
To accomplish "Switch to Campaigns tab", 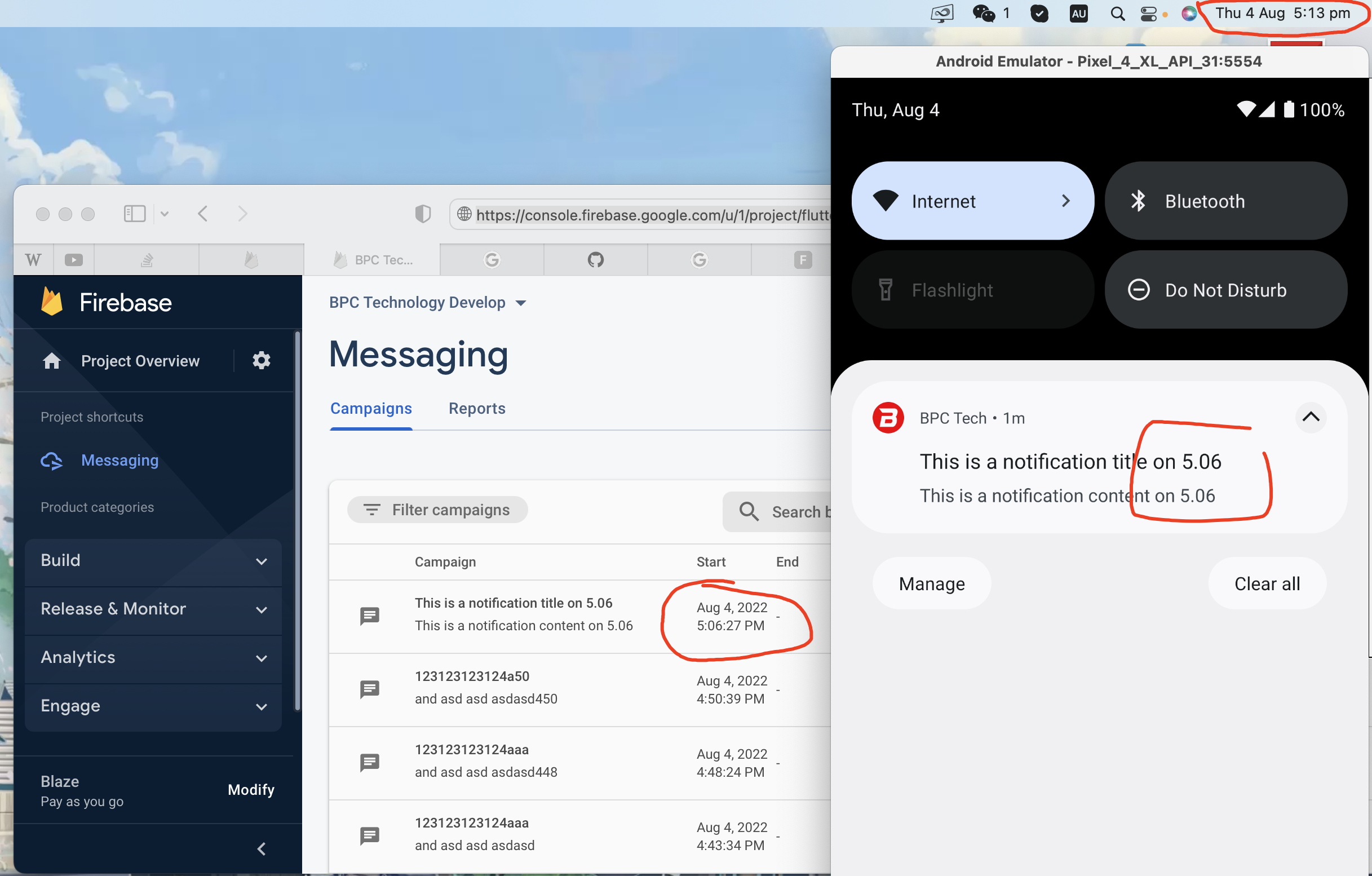I will [371, 409].
